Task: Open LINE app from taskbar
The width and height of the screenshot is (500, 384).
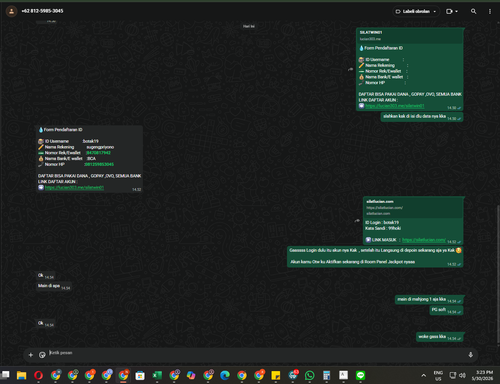Action: click(x=361, y=376)
